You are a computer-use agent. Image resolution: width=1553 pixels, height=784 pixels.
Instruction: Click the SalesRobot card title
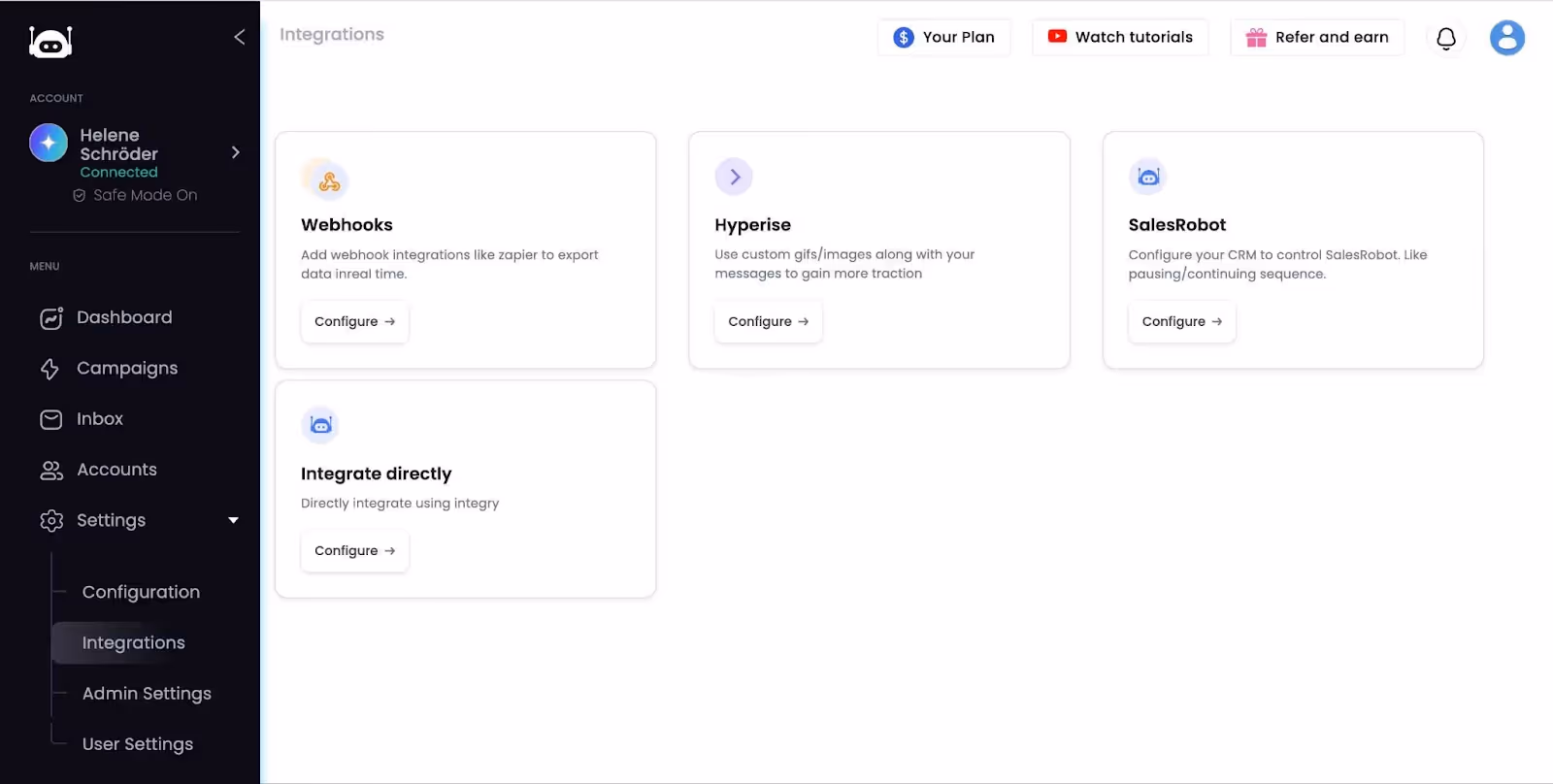click(1176, 224)
